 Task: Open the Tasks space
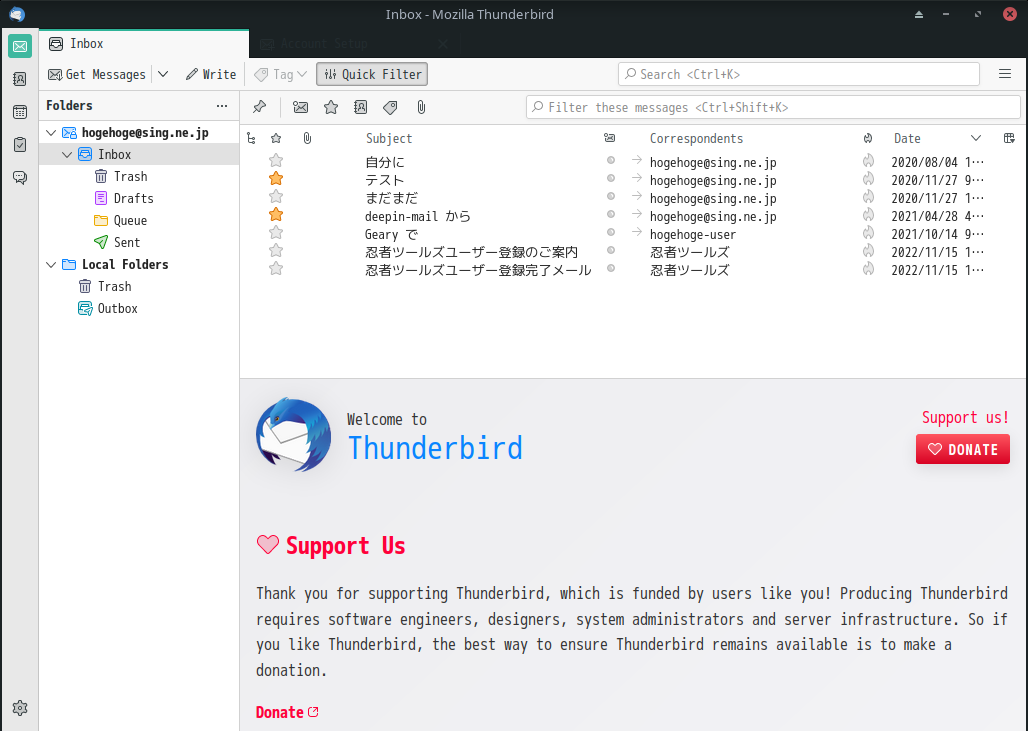(20, 144)
